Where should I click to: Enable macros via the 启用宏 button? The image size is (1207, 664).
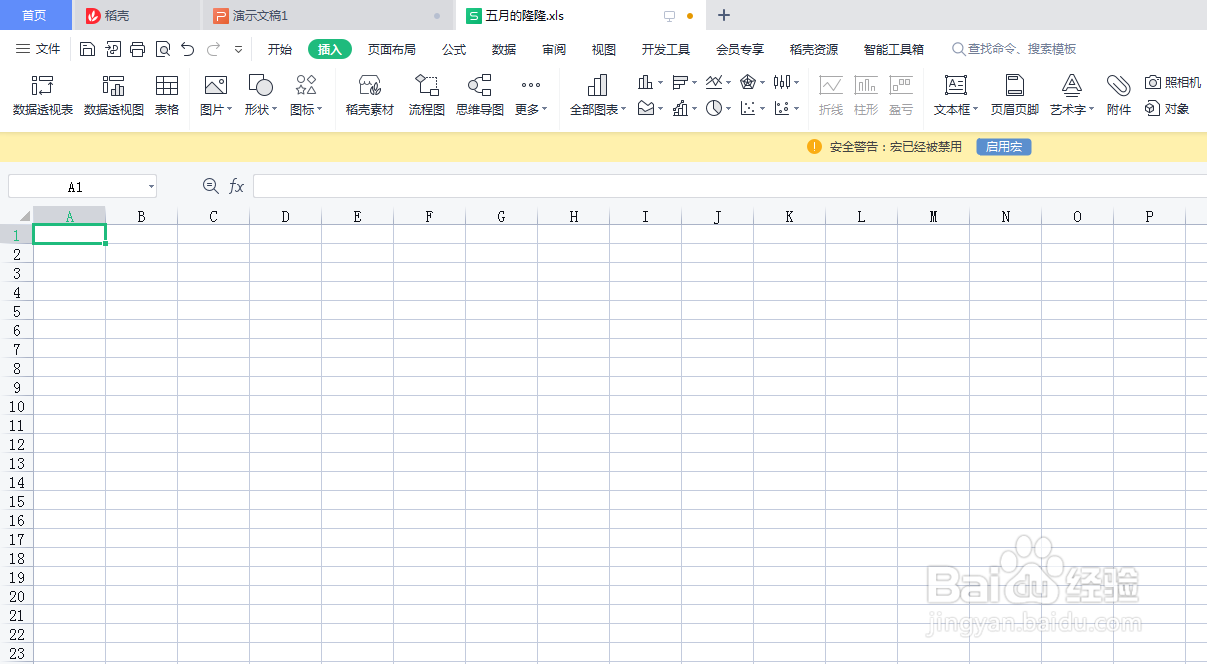(x=1003, y=145)
